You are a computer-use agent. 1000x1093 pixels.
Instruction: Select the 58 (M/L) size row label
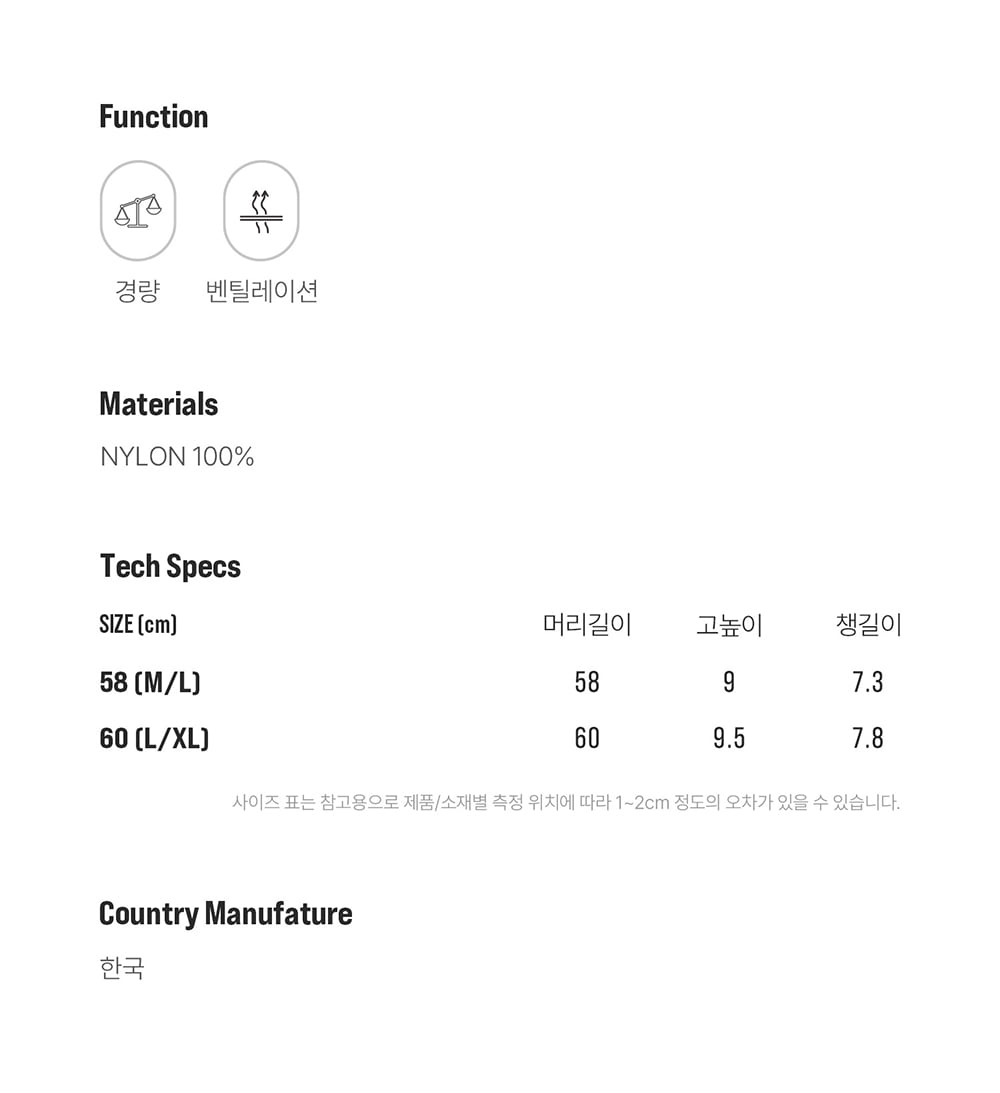(x=150, y=682)
